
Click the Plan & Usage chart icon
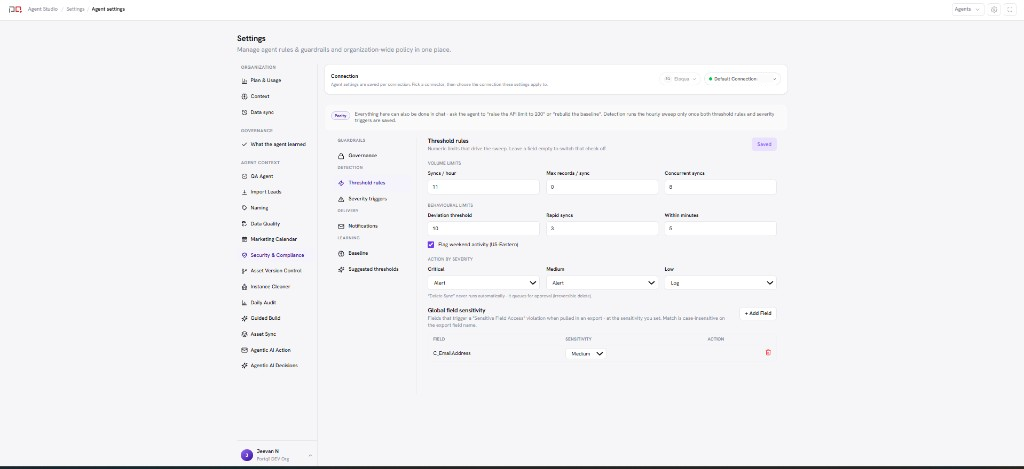point(244,80)
